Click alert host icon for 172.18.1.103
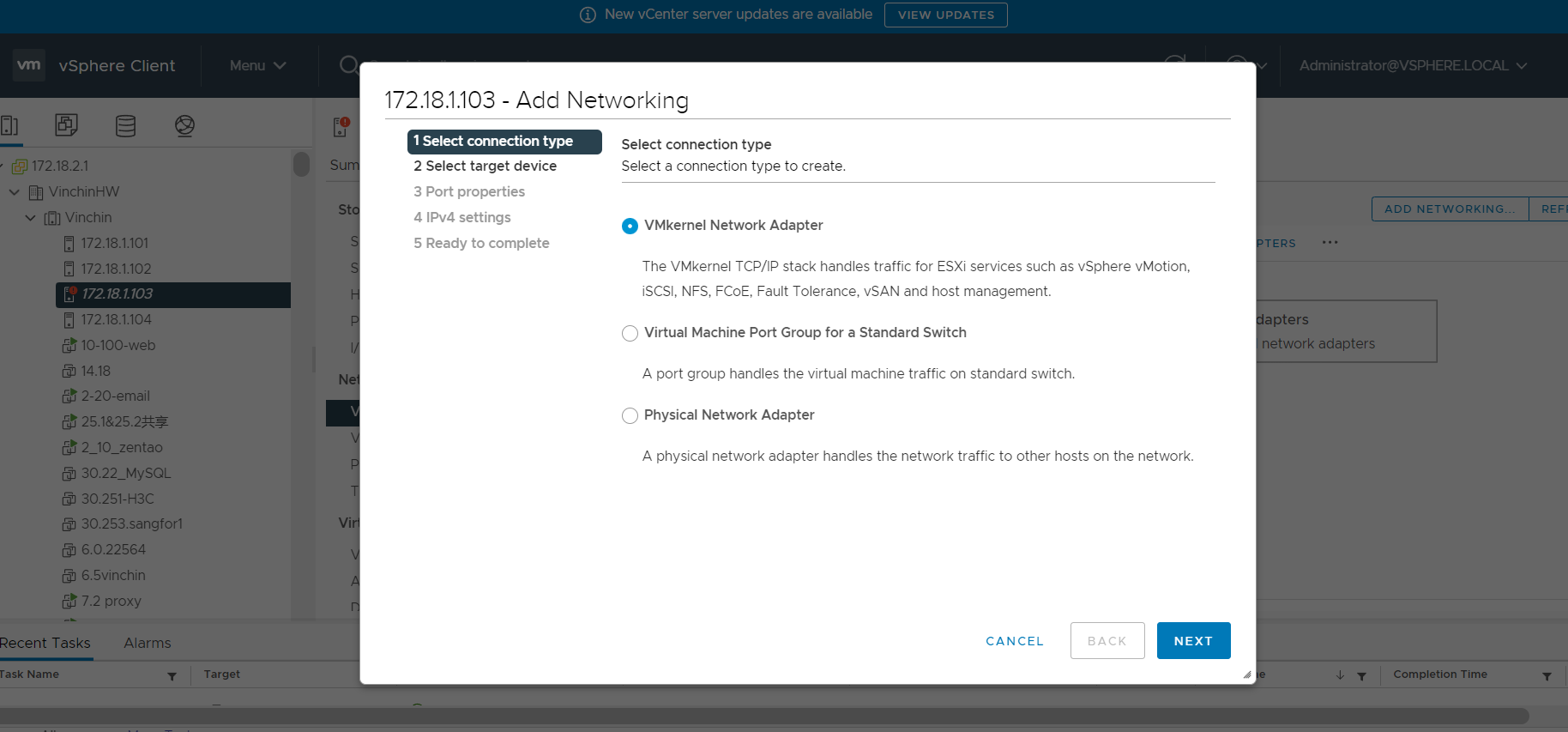Screen dimensions: 1568x732 click(69, 294)
